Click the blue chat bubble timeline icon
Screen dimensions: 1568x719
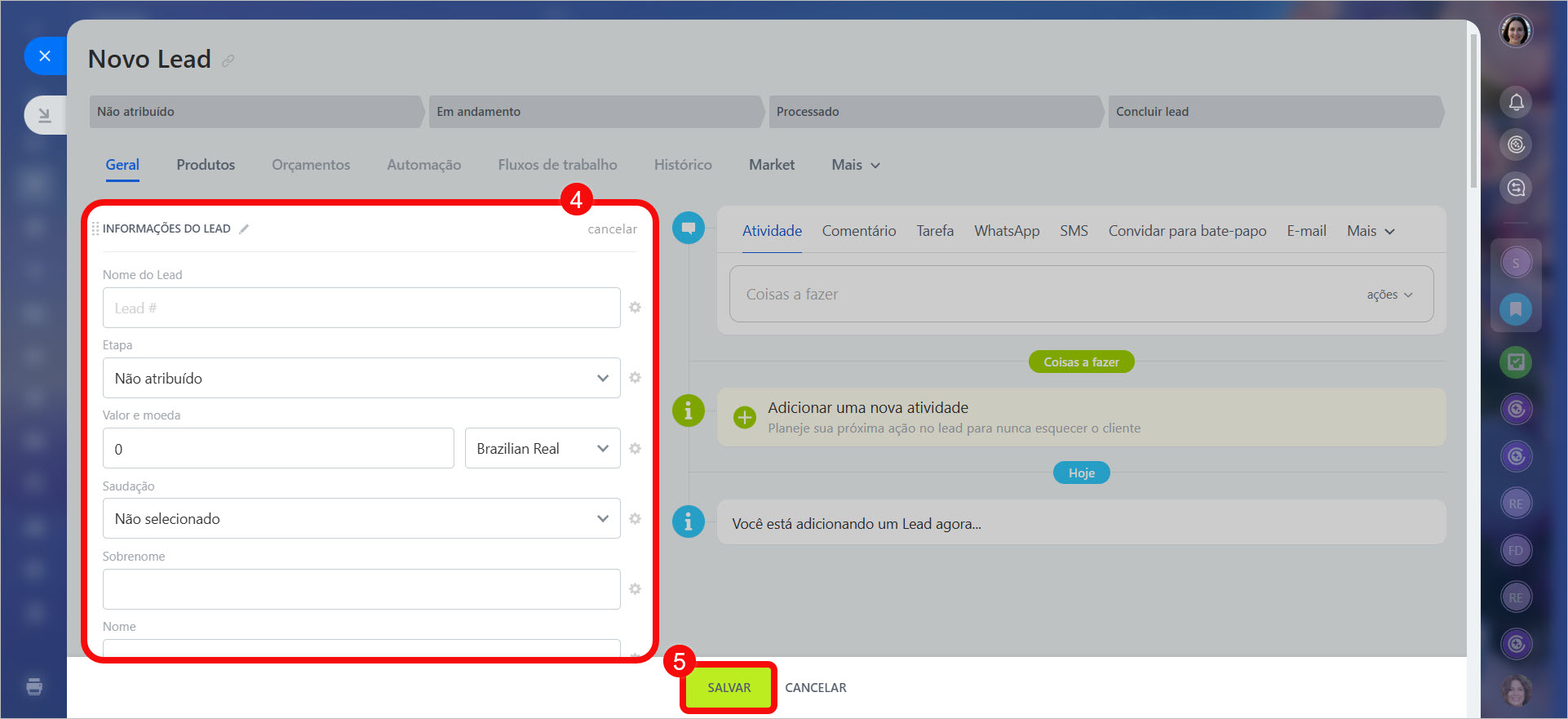click(689, 228)
